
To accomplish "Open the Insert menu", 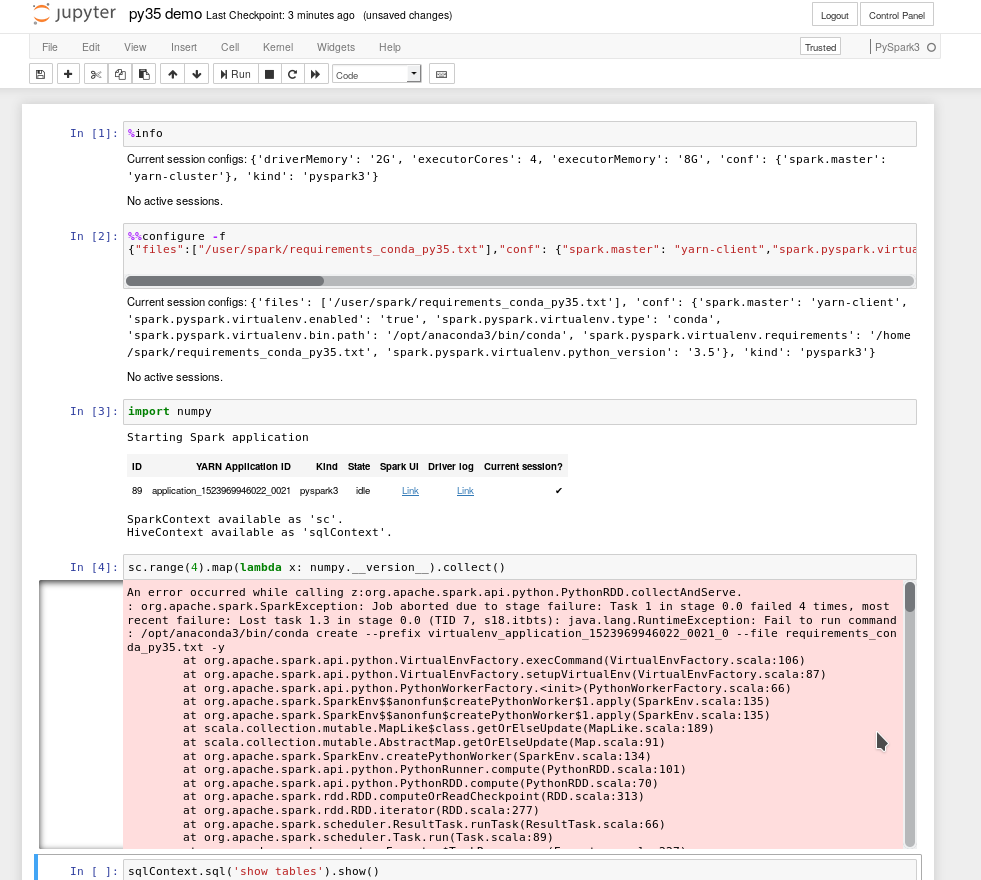I will click(x=184, y=47).
